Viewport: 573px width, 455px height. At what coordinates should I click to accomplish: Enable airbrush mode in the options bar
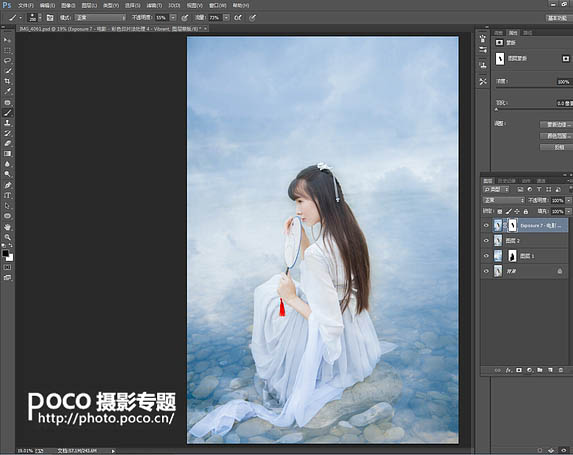tap(238, 18)
